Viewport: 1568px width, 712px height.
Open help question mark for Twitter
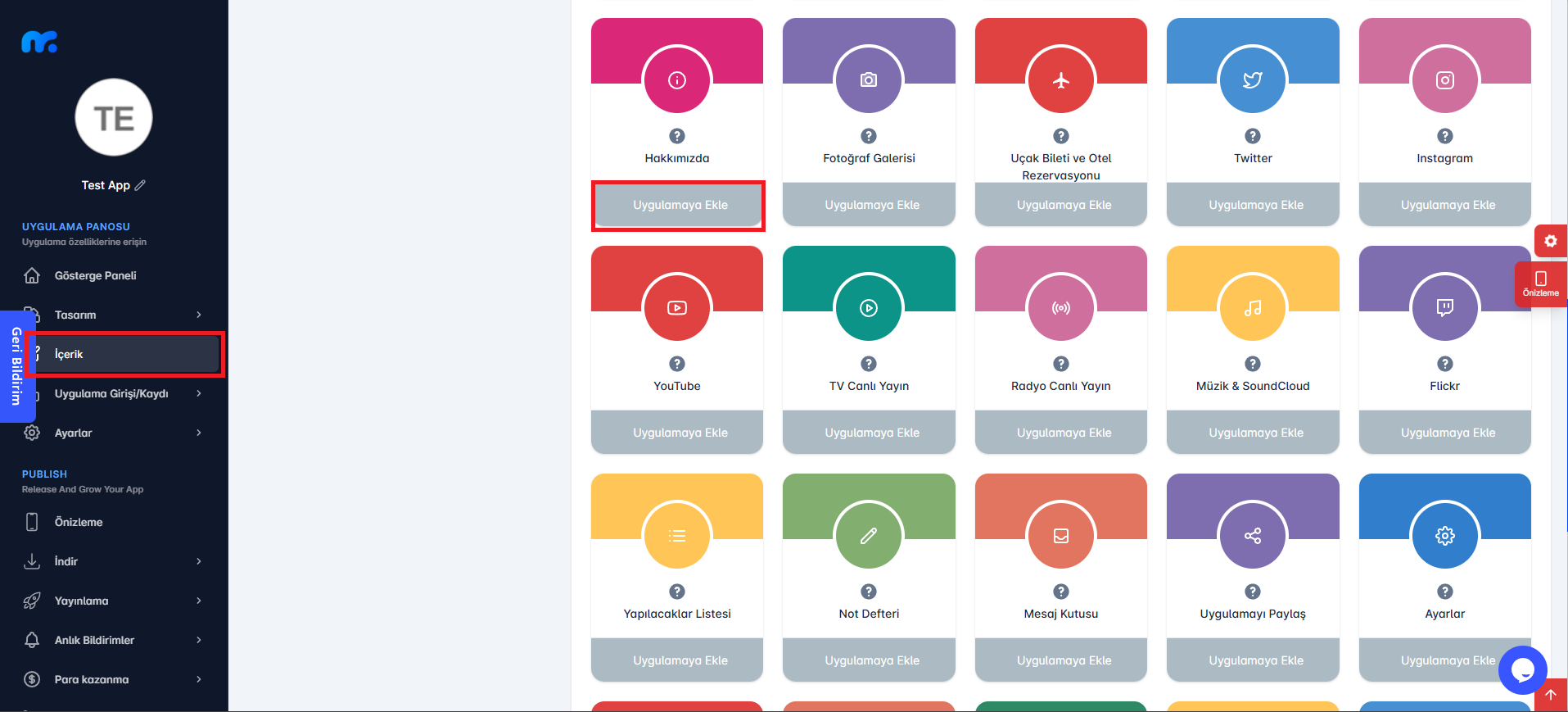[1253, 136]
